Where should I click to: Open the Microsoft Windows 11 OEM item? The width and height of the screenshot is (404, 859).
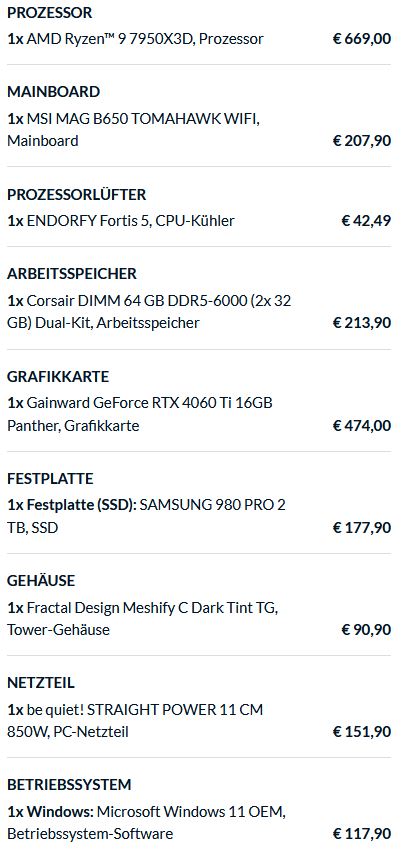coord(146,822)
